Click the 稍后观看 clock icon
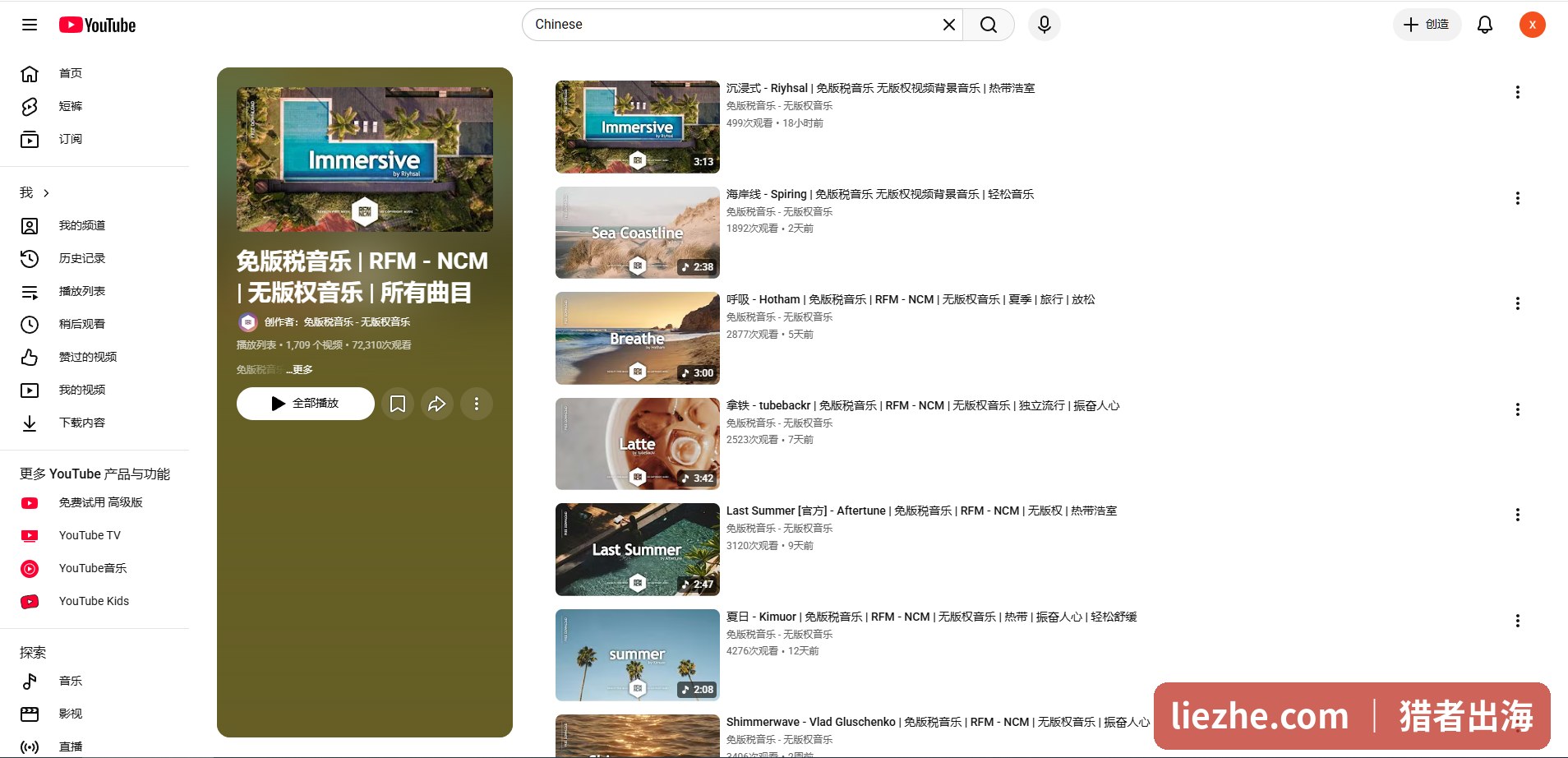 click(30, 324)
